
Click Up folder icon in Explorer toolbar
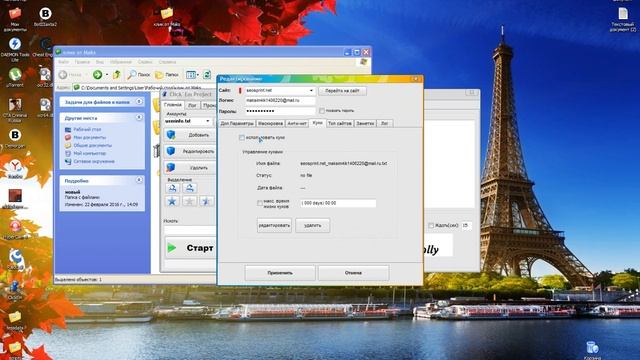pyautogui.click(x=117, y=75)
